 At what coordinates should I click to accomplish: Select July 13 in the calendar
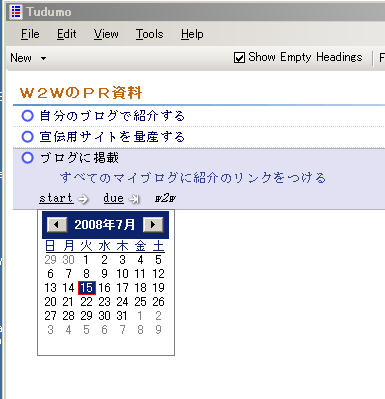point(50,288)
